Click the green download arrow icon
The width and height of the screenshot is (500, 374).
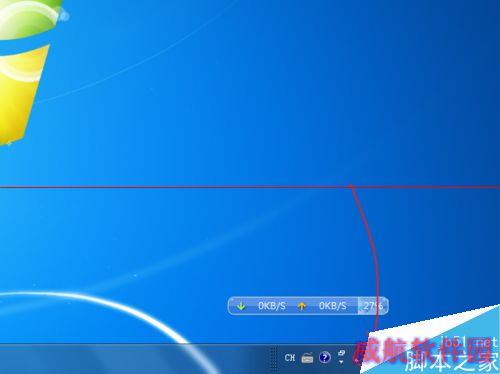click(241, 306)
